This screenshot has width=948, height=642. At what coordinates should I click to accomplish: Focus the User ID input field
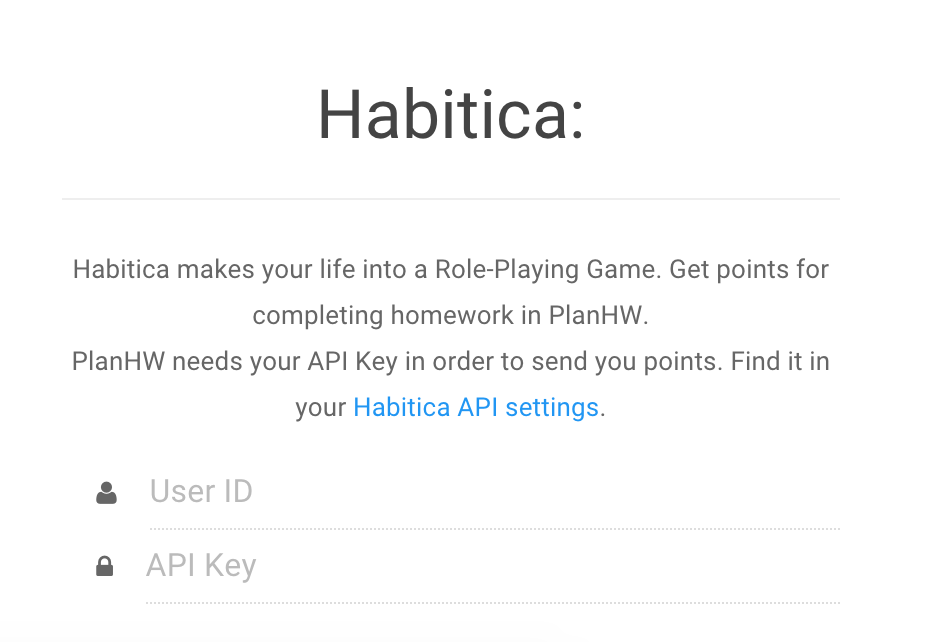(x=494, y=492)
